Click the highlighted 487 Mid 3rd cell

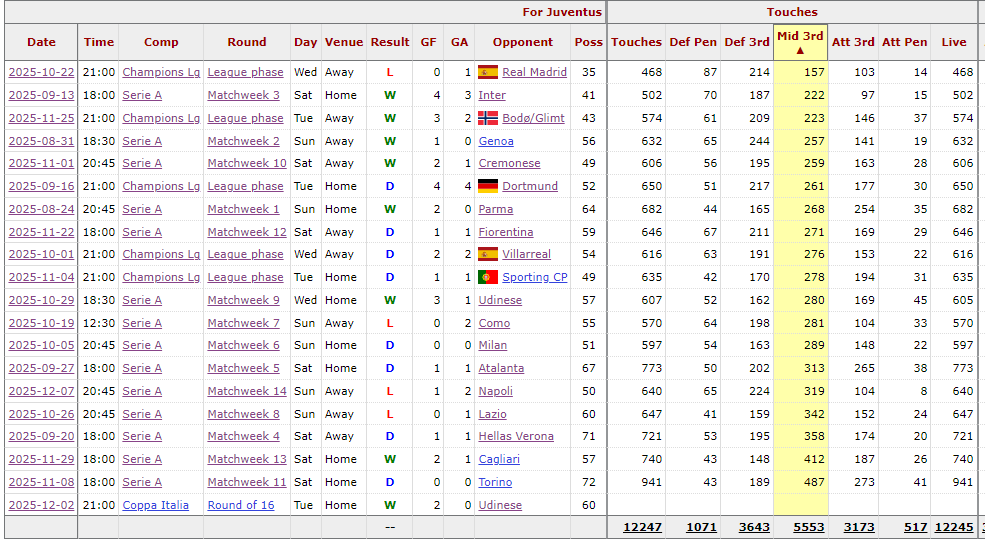click(812, 482)
